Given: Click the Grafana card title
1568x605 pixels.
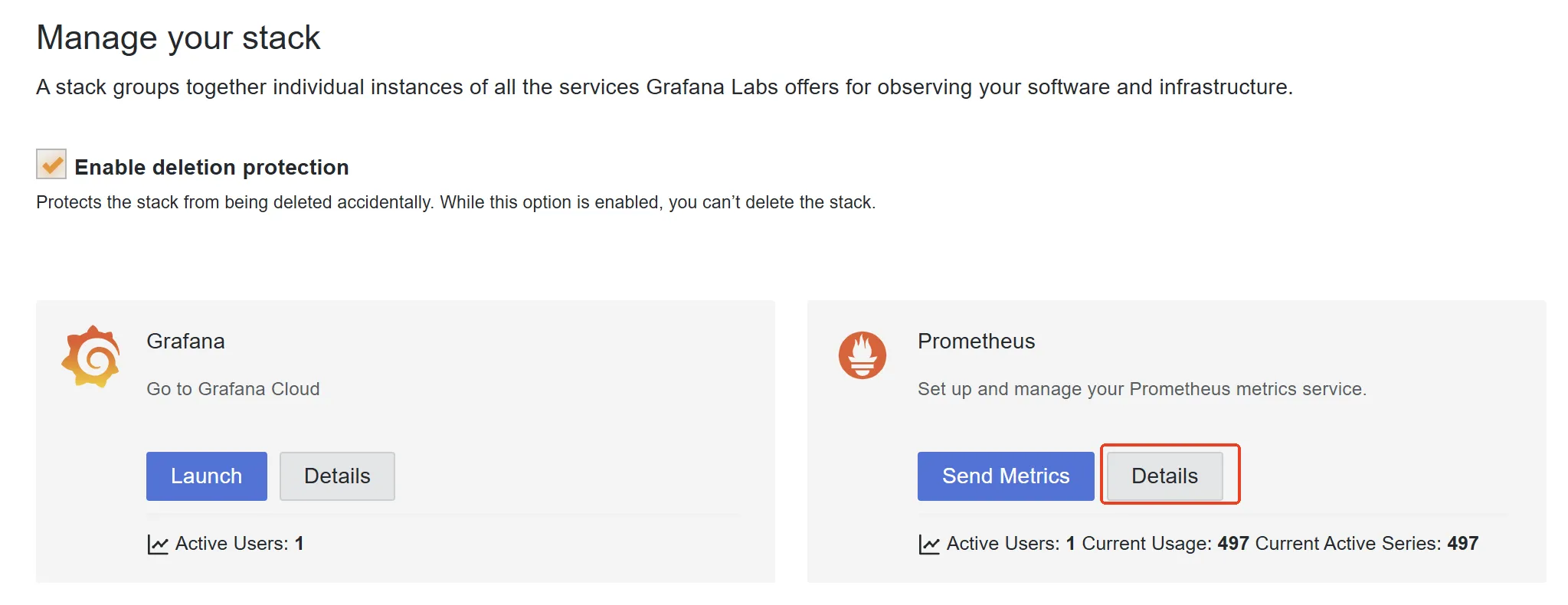Looking at the screenshot, I should [185, 342].
